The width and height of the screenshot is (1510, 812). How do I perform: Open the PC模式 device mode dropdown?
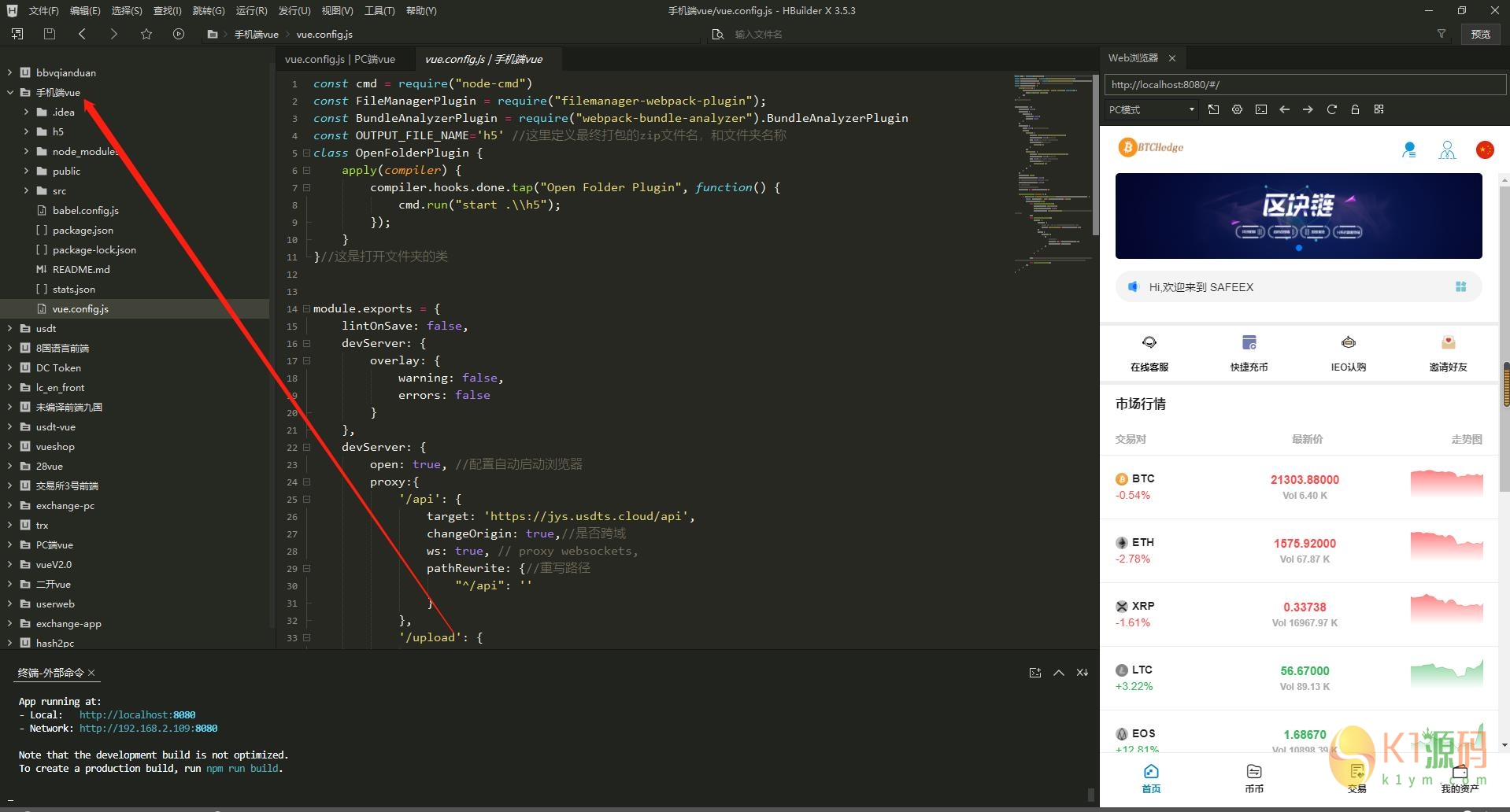pyautogui.click(x=1150, y=109)
